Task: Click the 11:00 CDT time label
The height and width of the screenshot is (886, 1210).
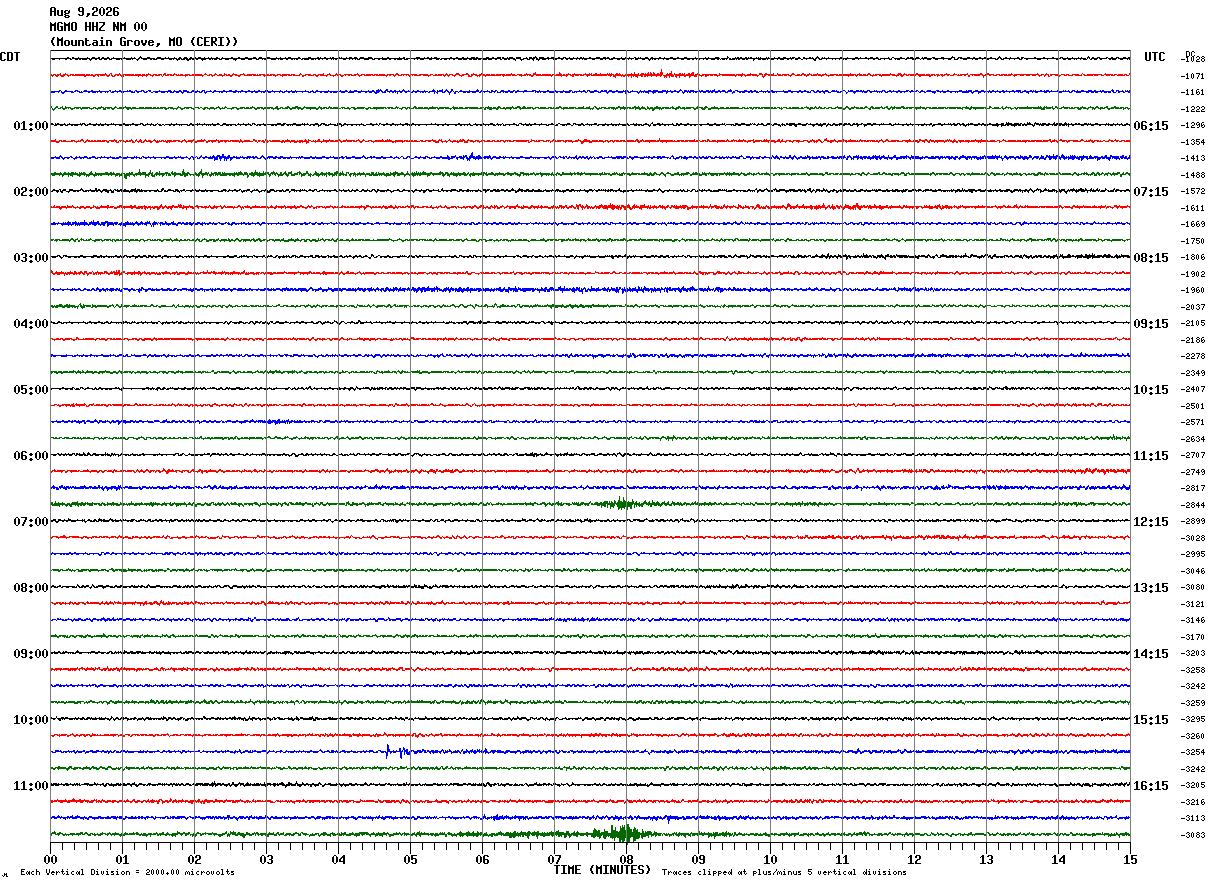Action: coord(31,786)
